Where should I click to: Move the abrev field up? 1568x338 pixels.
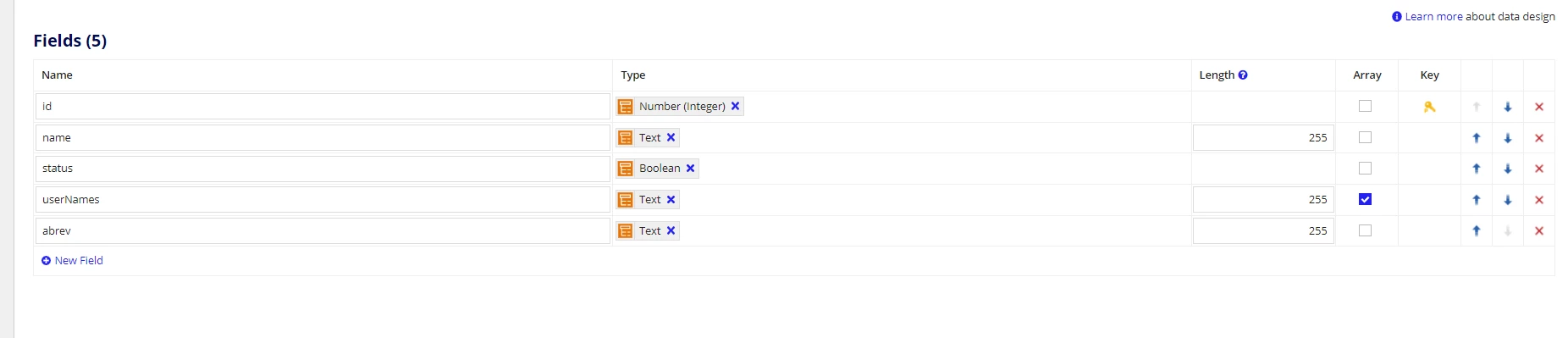click(x=1477, y=230)
